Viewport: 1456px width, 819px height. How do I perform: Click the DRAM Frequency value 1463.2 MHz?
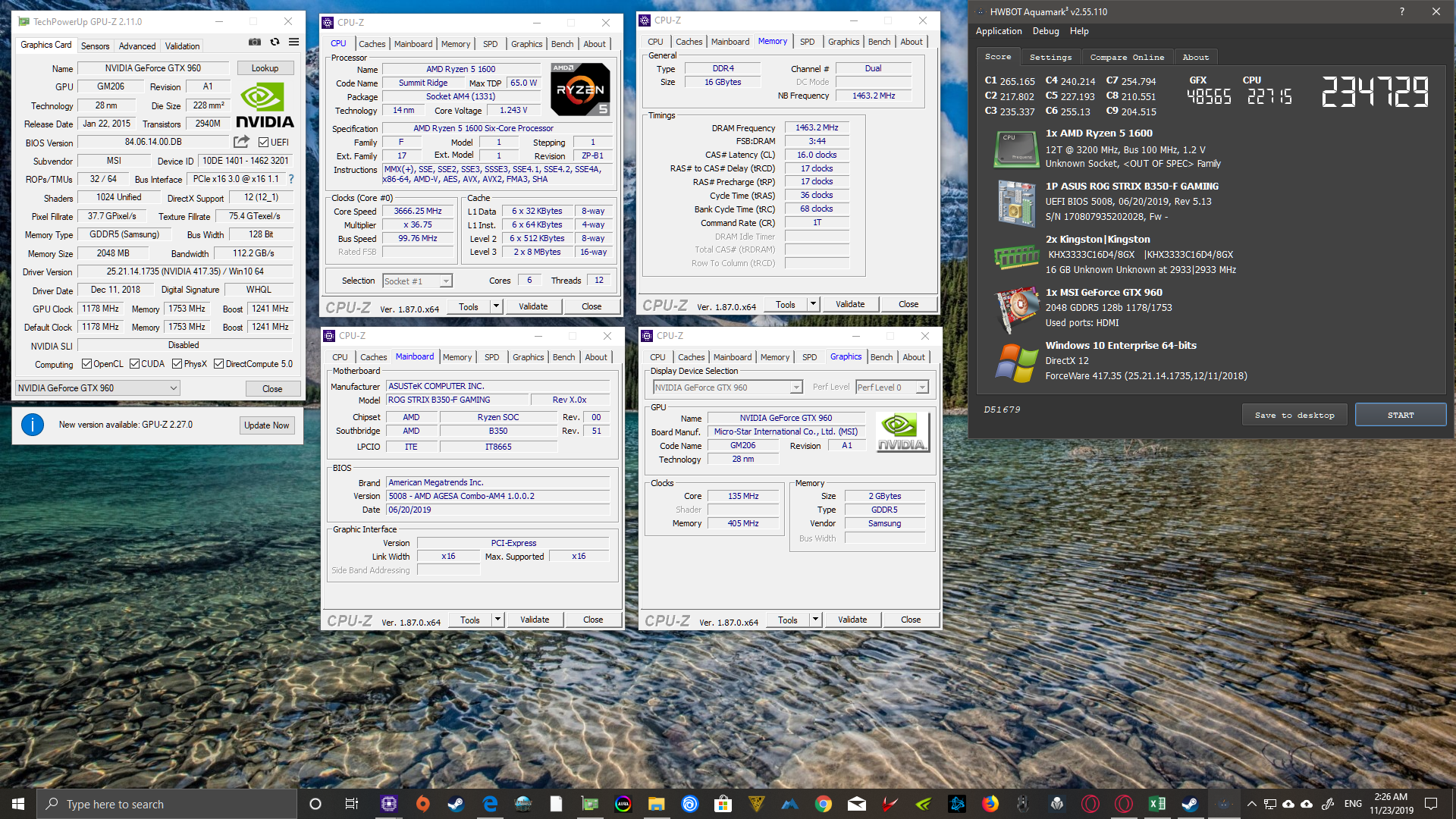817,127
